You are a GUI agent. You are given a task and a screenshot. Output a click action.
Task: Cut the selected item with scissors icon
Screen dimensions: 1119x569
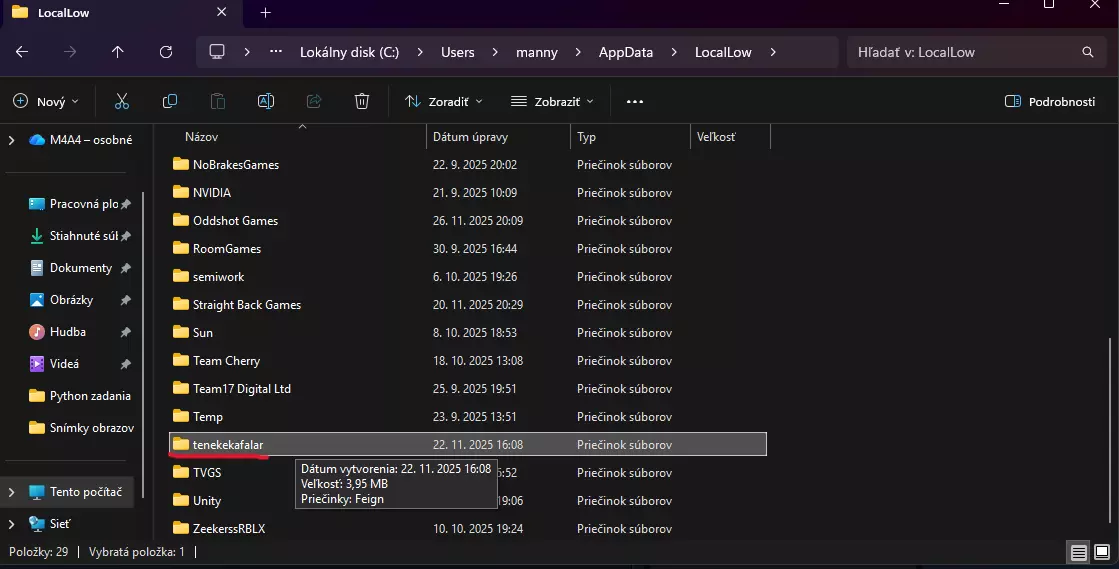tap(122, 101)
